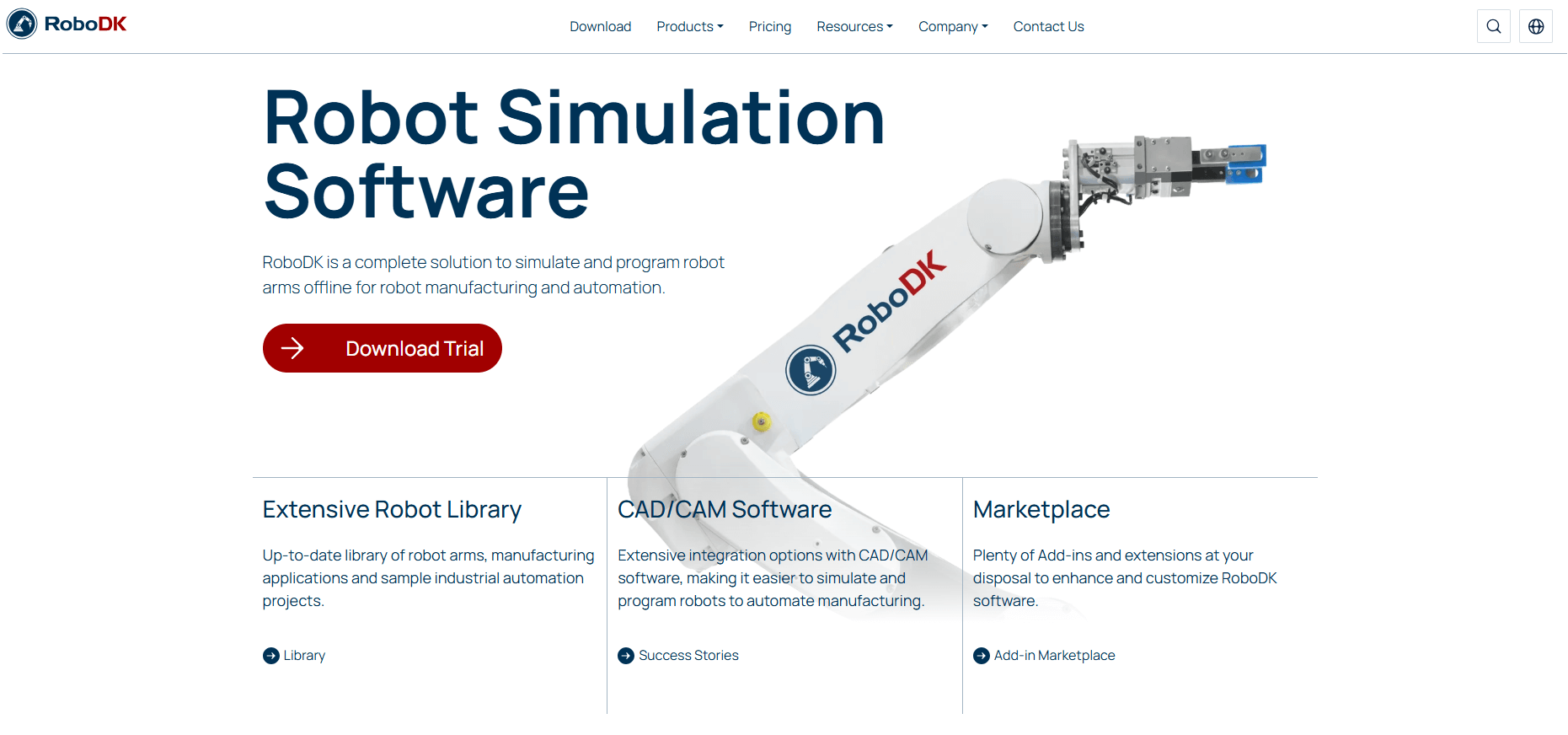Open the Contact Us page
This screenshot has height=735, width=1568.
(1048, 27)
